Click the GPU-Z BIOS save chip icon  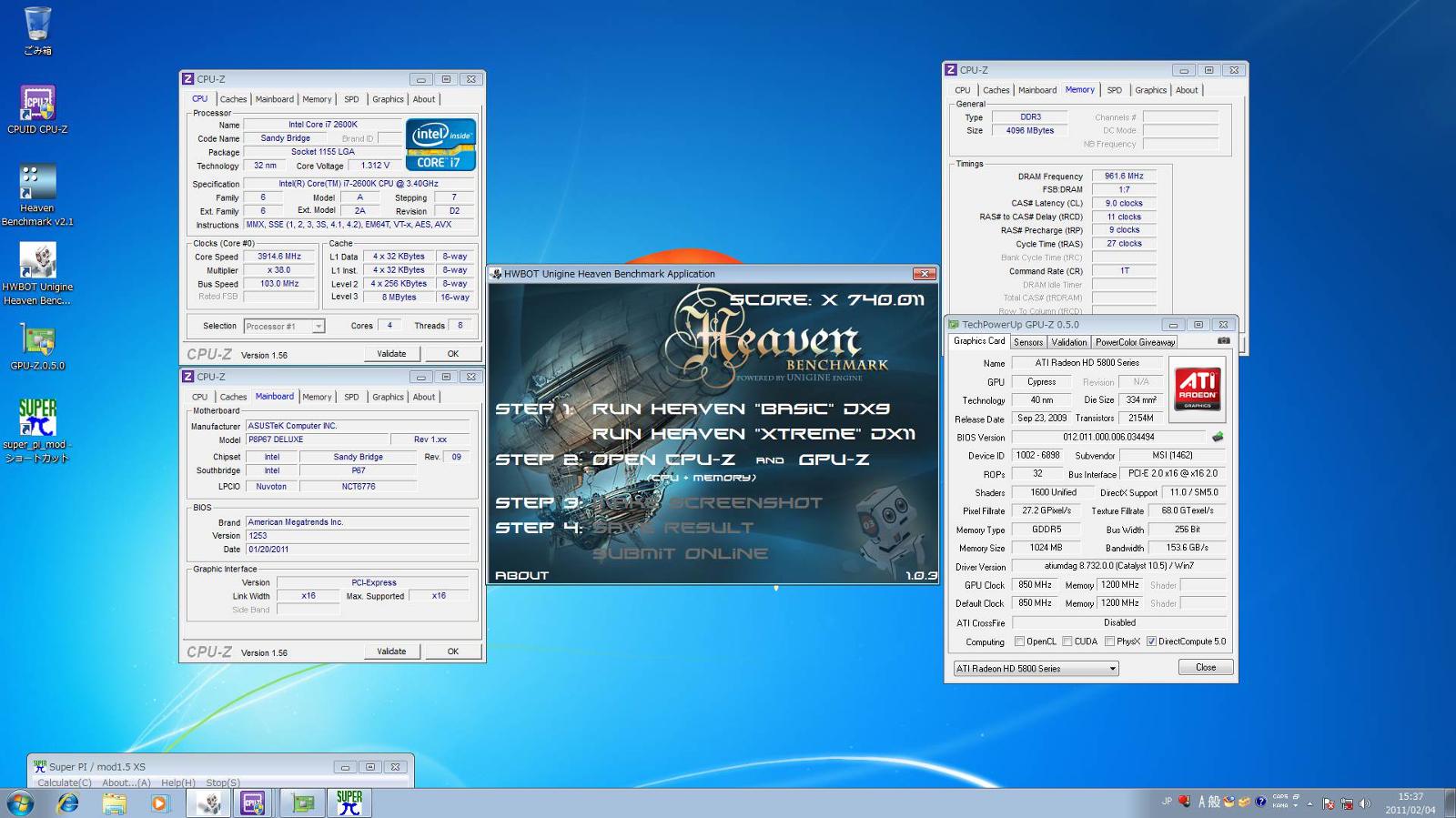pos(1218,437)
